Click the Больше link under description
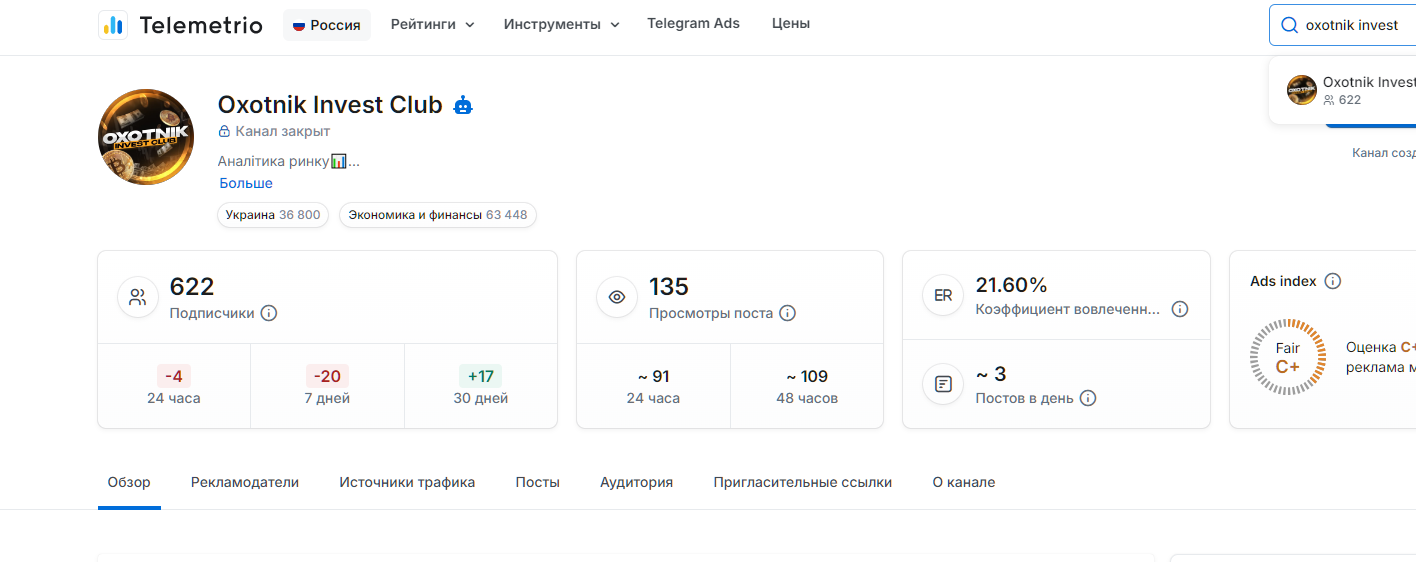 click(x=246, y=183)
